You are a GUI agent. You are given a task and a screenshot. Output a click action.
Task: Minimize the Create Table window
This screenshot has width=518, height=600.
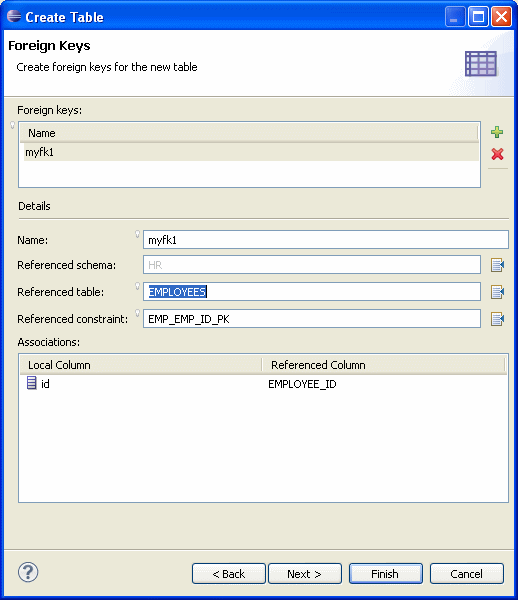pos(455,17)
